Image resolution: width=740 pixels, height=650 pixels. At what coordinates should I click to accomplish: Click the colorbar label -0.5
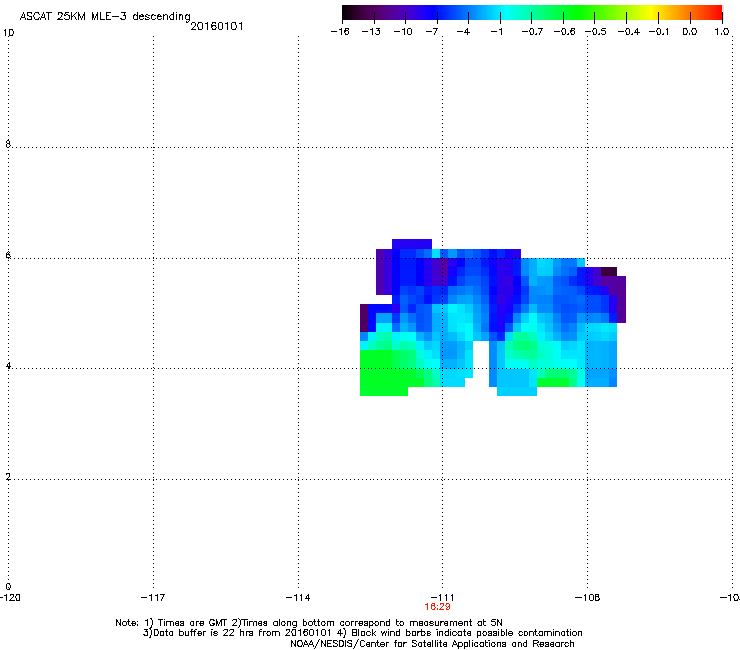(596, 32)
